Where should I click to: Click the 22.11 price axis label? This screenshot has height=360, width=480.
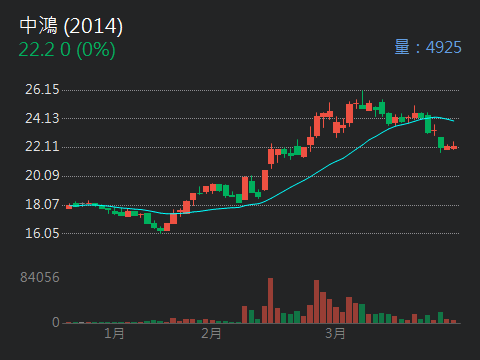(42, 146)
